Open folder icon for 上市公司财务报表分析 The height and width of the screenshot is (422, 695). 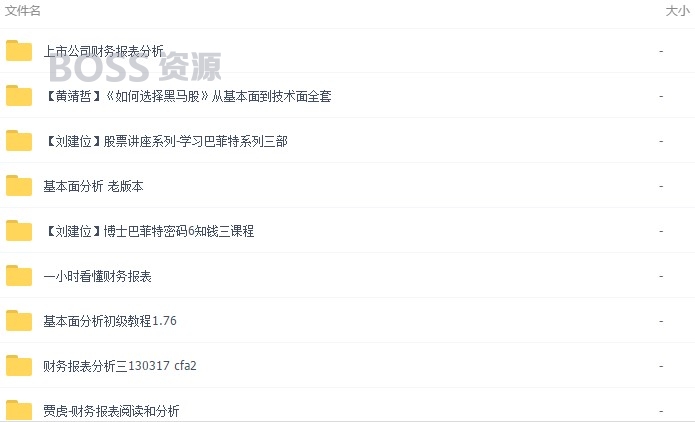19,51
